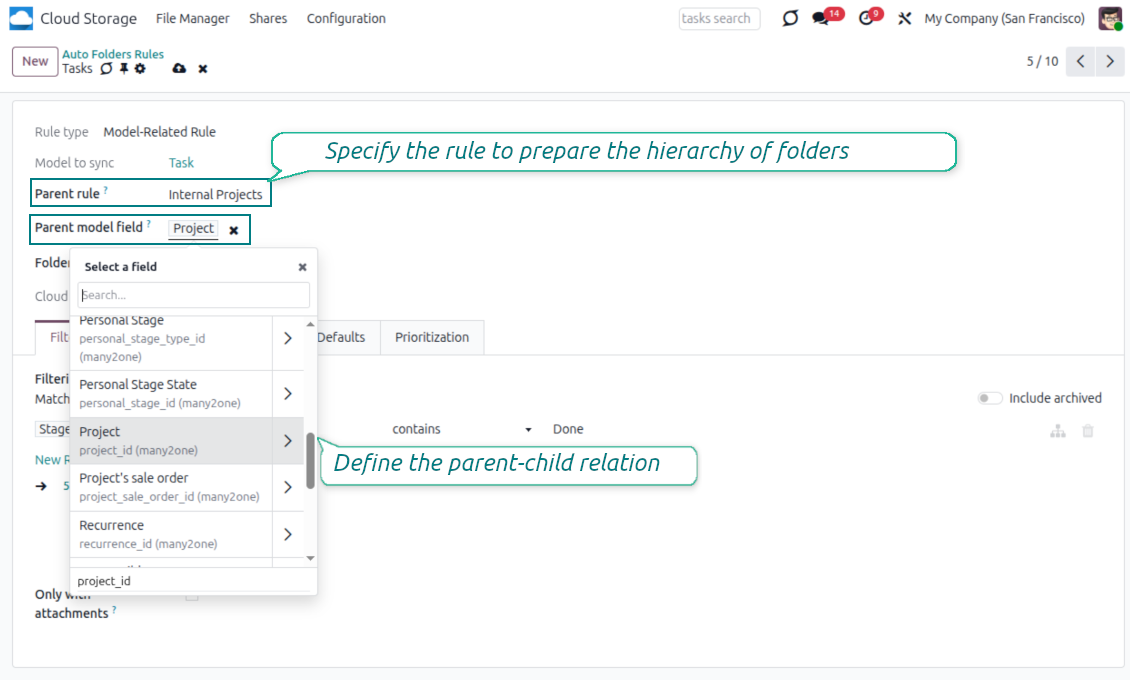1130x680 pixels.
Task: Click the pin icon beside Tasks
Action: [123, 69]
